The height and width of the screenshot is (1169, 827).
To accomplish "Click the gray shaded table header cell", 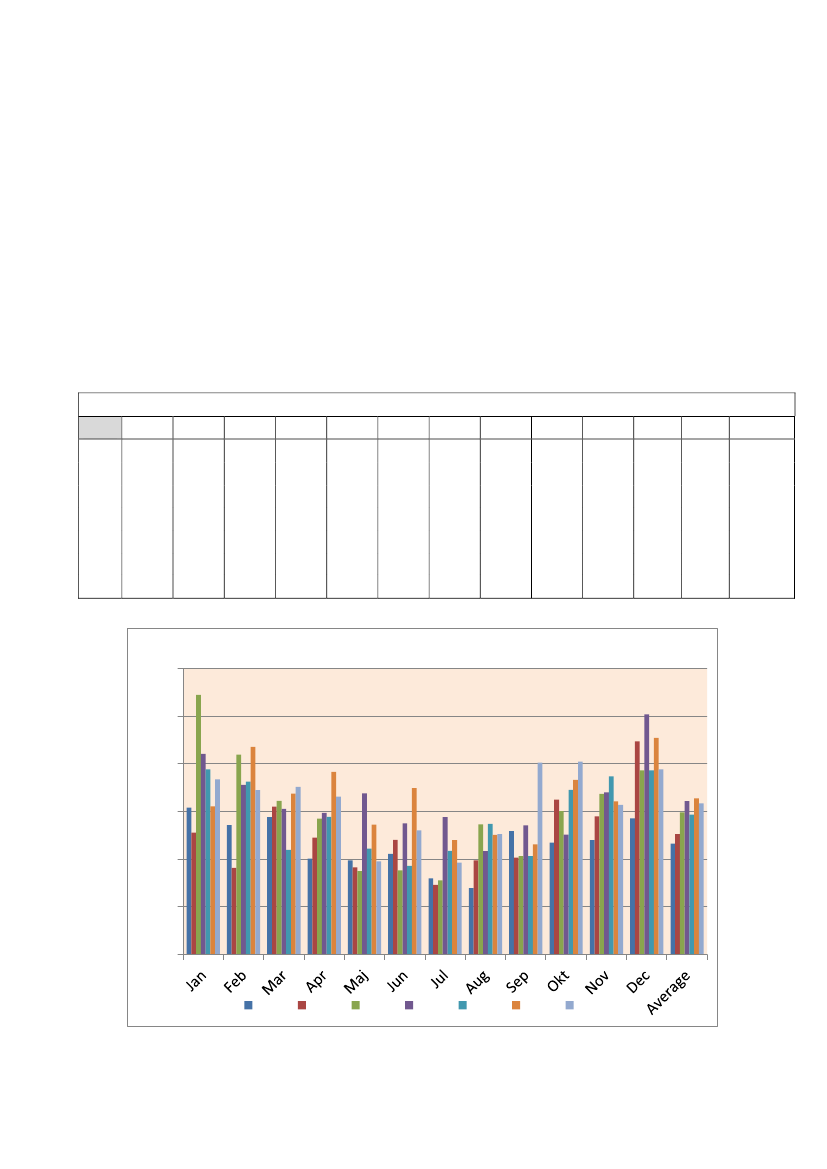I will [x=100, y=428].
